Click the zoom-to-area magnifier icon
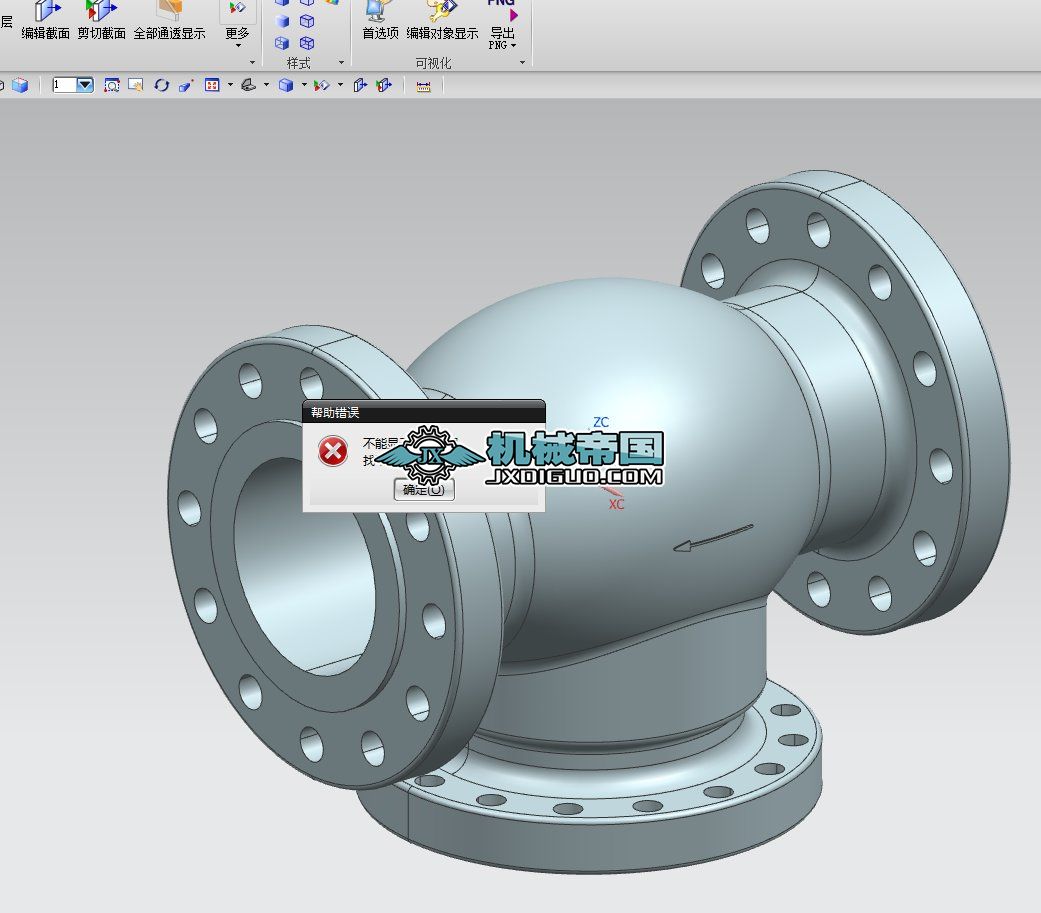The image size is (1041, 913). 112,86
